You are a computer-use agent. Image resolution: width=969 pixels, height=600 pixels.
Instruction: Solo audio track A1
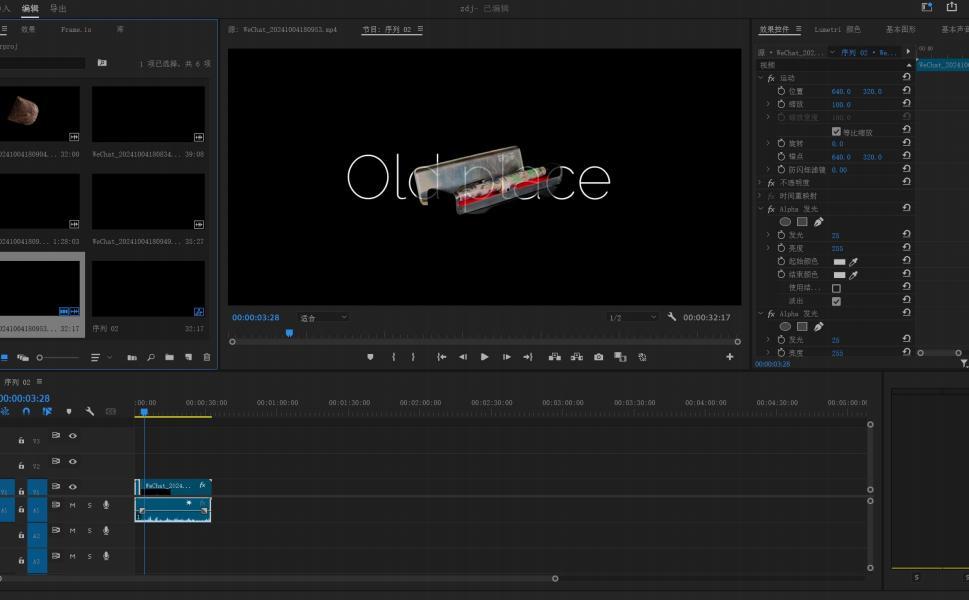click(90, 505)
